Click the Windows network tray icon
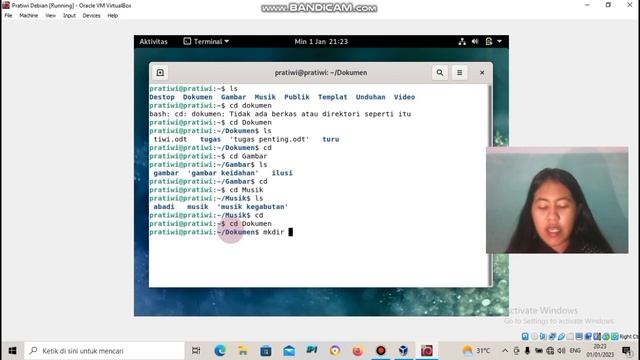The image size is (640, 360). click(550, 351)
